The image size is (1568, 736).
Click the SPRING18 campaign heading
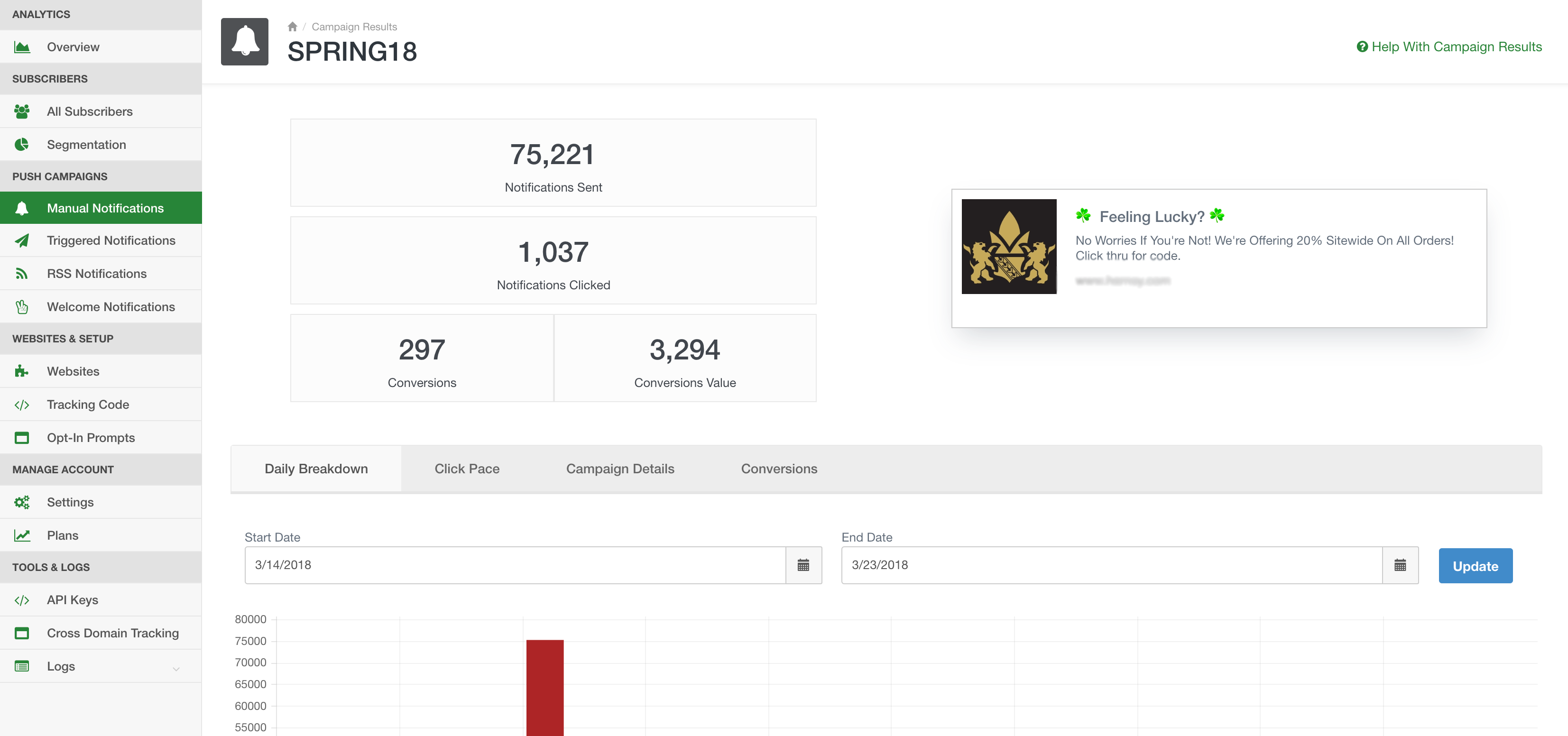pyautogui.click(x=352, y=51)
